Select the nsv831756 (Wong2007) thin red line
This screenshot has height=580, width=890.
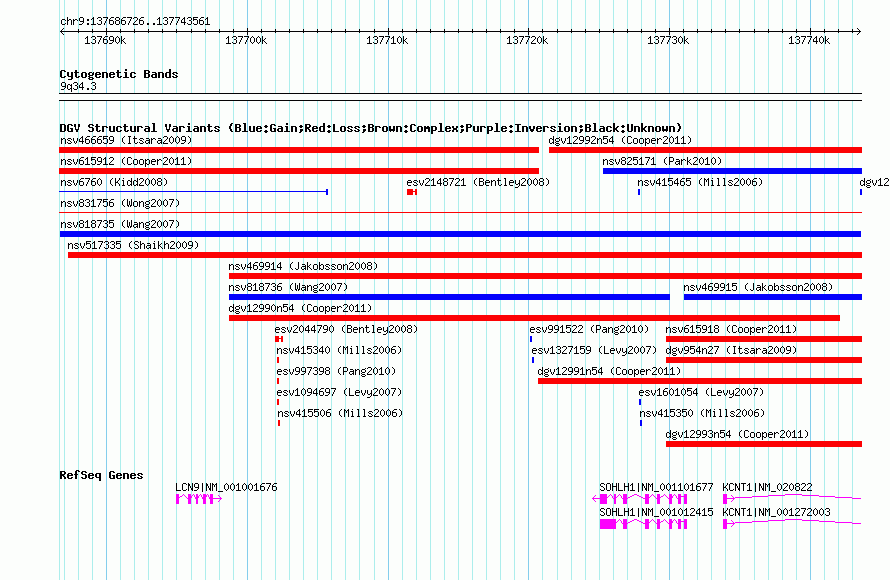tap(461, 213)
